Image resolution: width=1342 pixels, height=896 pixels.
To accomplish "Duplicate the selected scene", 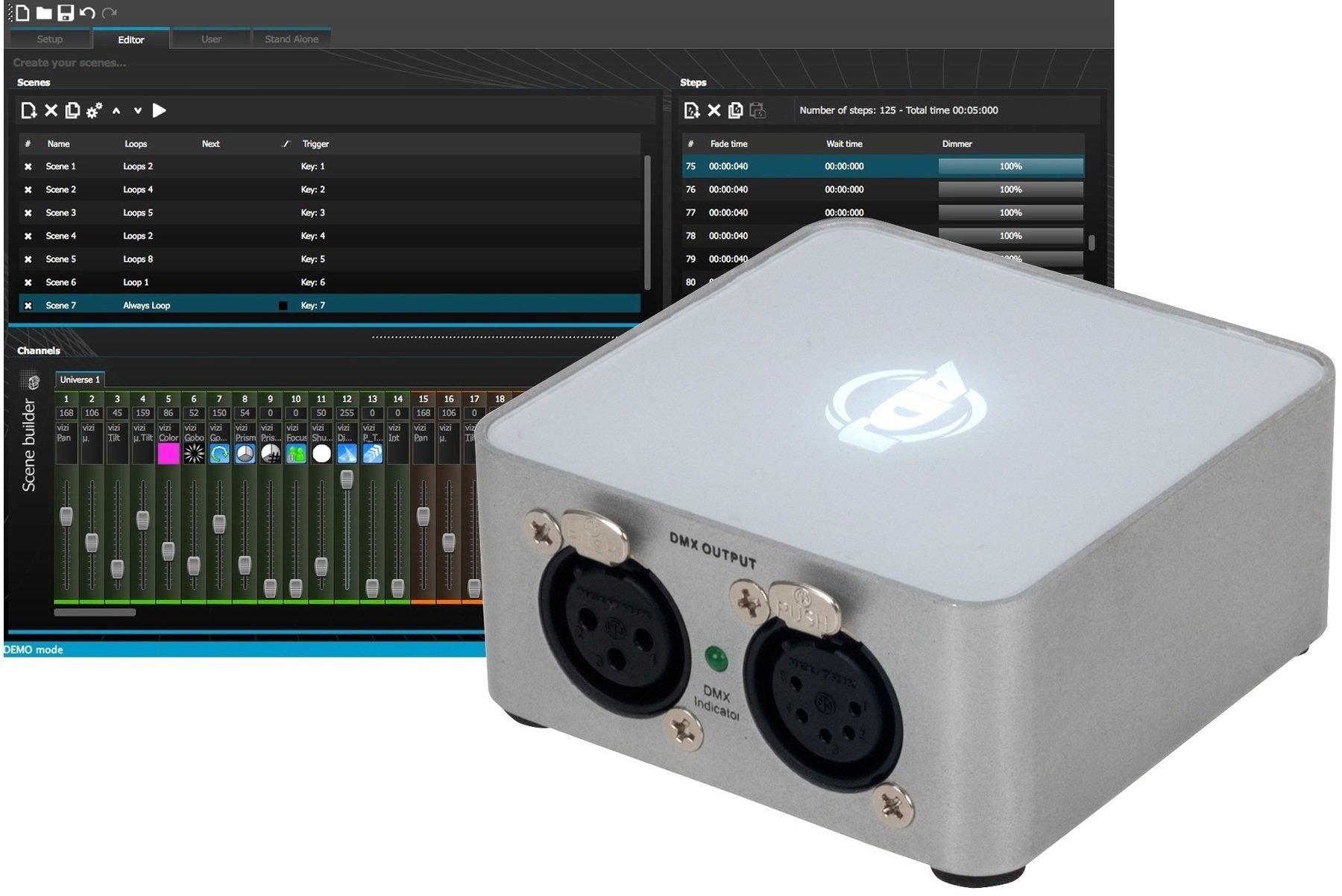I will [x=72, y=110].
